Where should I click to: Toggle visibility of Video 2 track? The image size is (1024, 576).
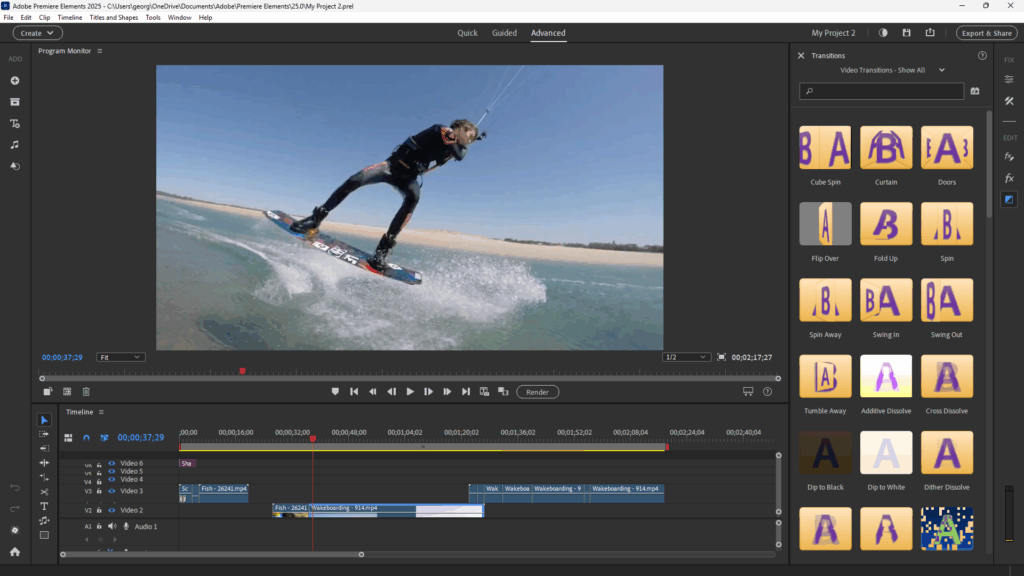pos(112,510)
